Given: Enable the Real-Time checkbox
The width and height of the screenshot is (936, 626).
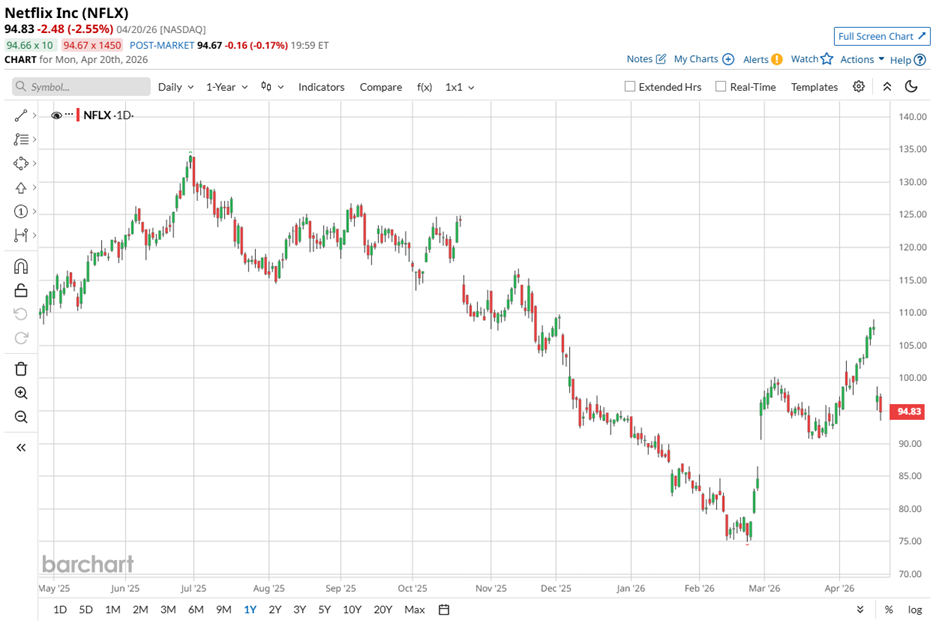Looking at the screenshot, I should click(x=721, y=87).
